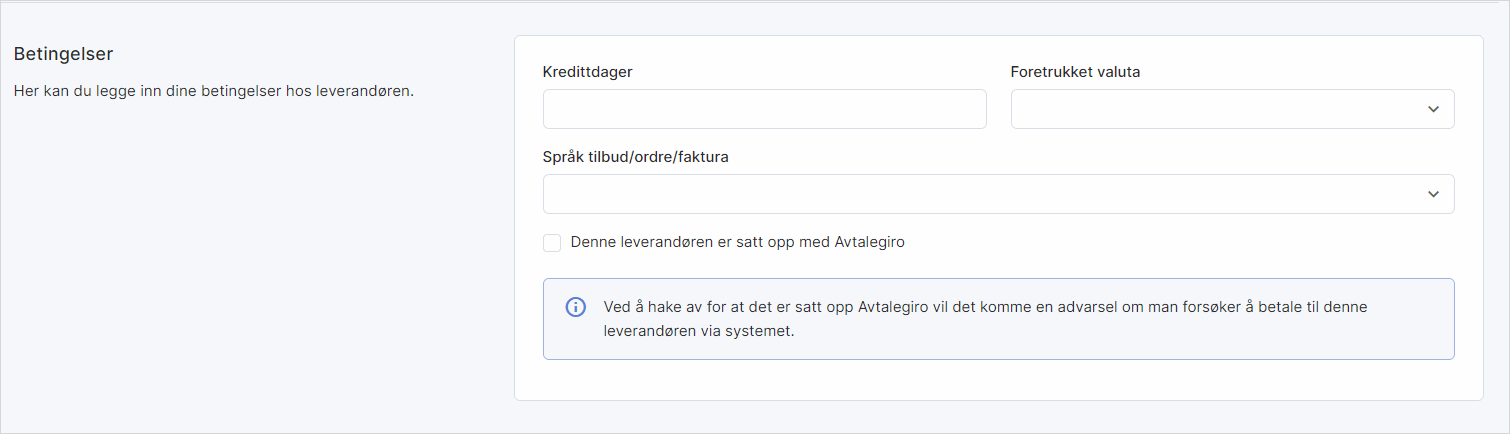
Task: Click the Språk tilbud/ordre/faktura field label
Action: coord(636,157)
